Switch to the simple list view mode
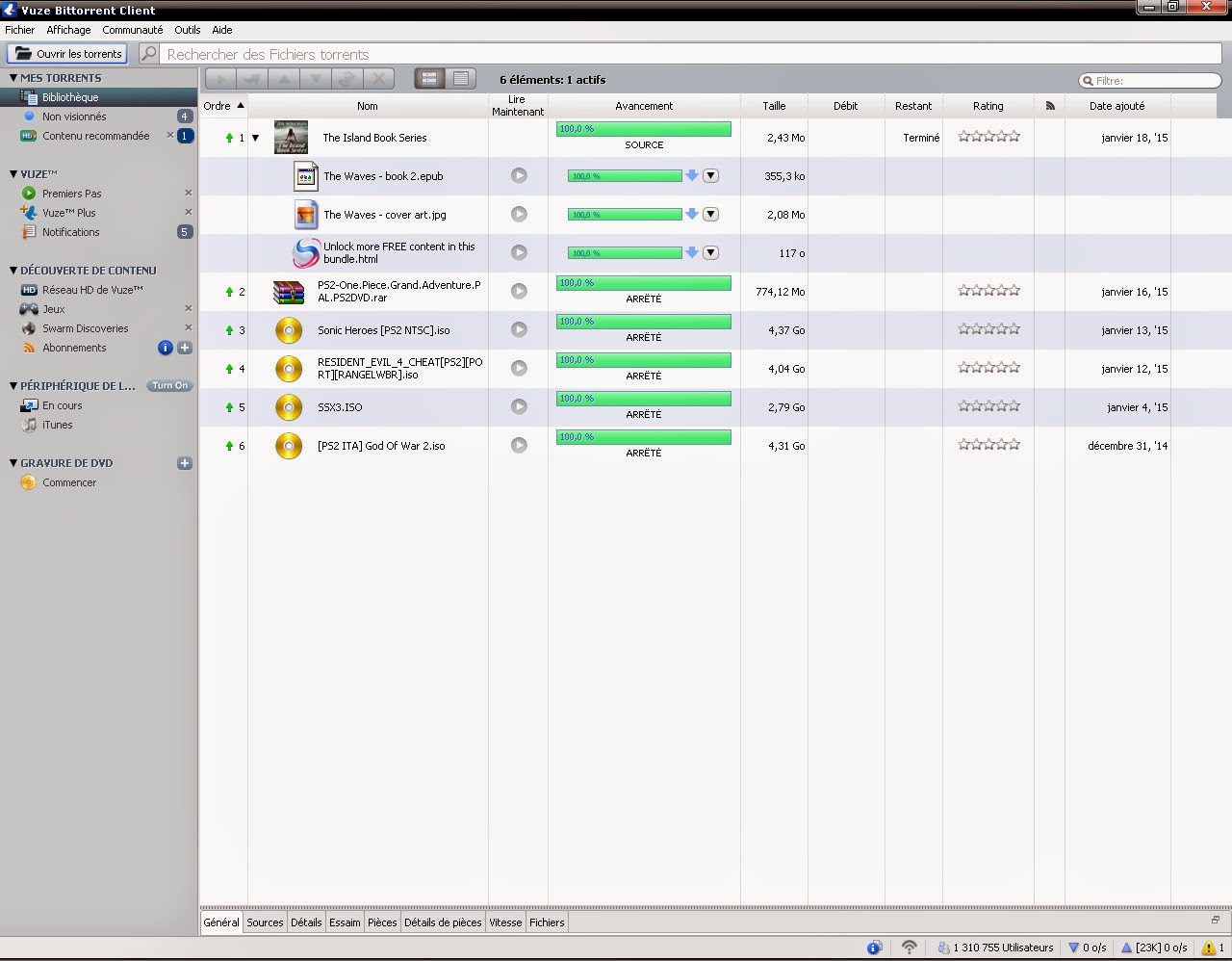Viewport: 1232px width, 961px height. [x=461, y=79]
